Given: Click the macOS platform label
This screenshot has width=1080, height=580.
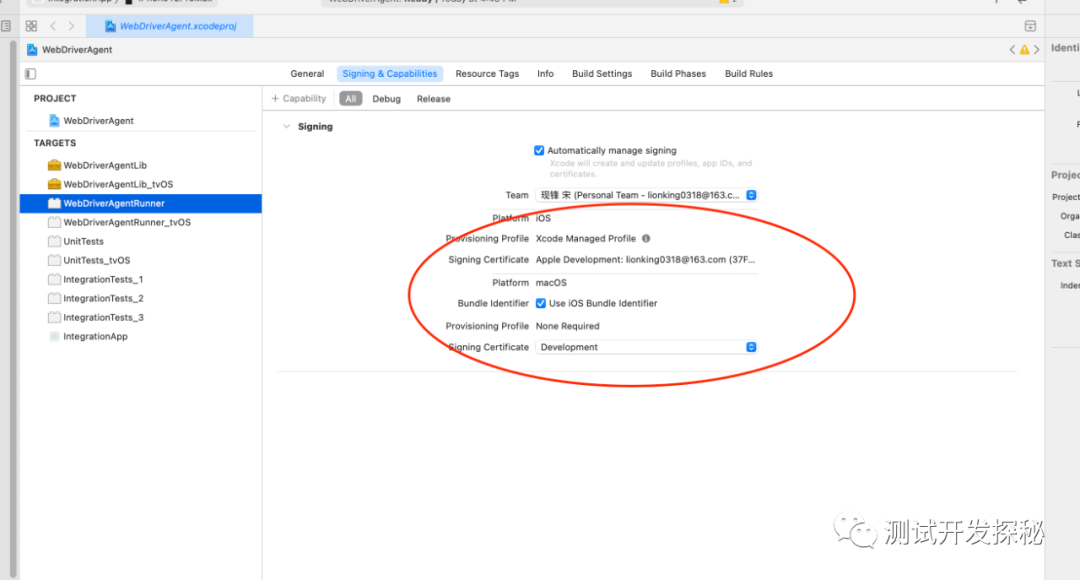Looking at the screenshot, I should click(x=551, y=282).
